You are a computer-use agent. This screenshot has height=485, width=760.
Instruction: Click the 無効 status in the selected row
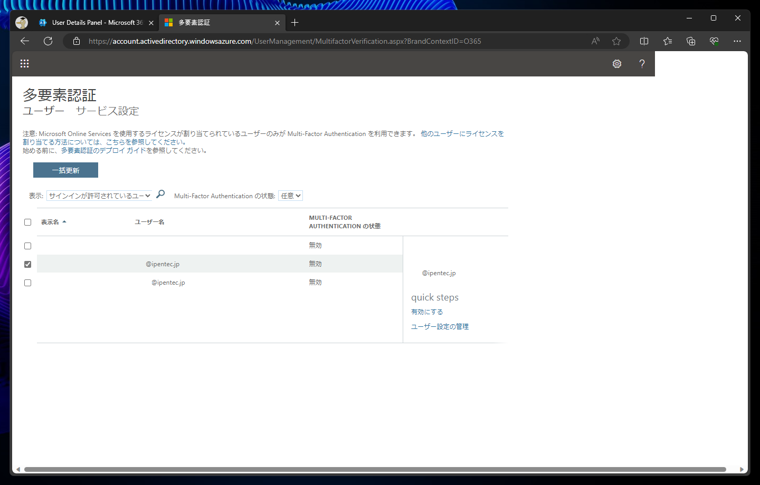tap(315, 264)
